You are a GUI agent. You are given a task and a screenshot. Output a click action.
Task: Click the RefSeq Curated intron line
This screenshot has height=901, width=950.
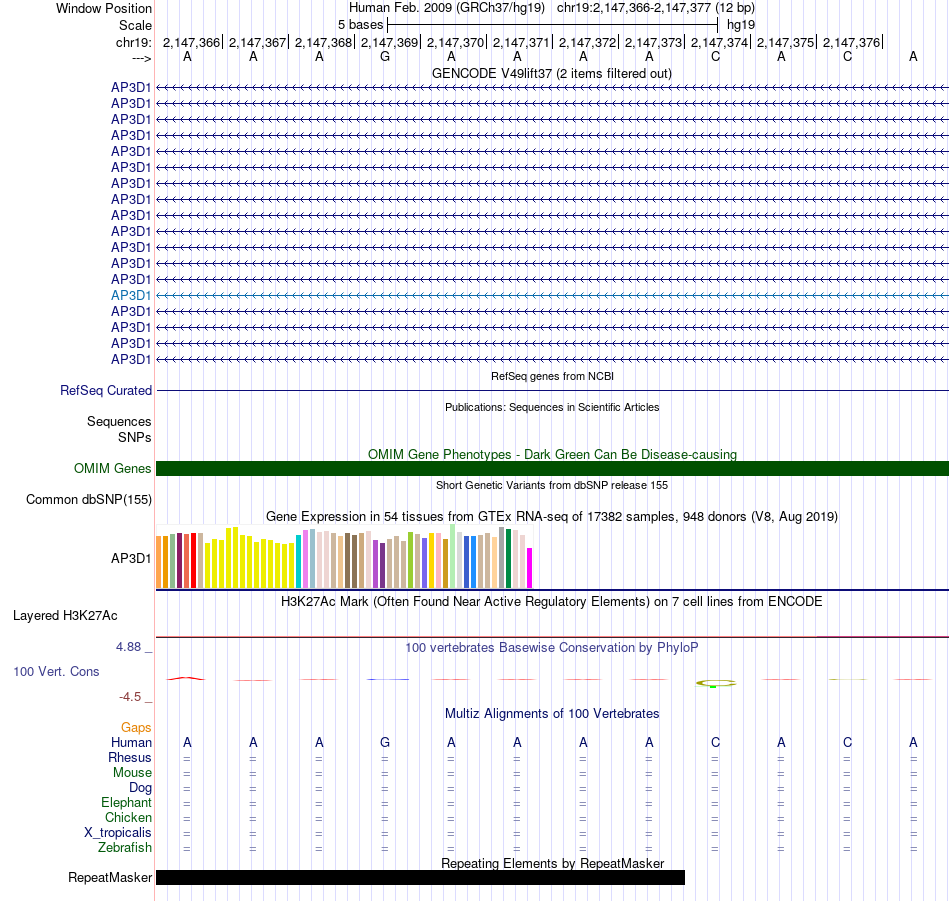[x=552, y=390]
